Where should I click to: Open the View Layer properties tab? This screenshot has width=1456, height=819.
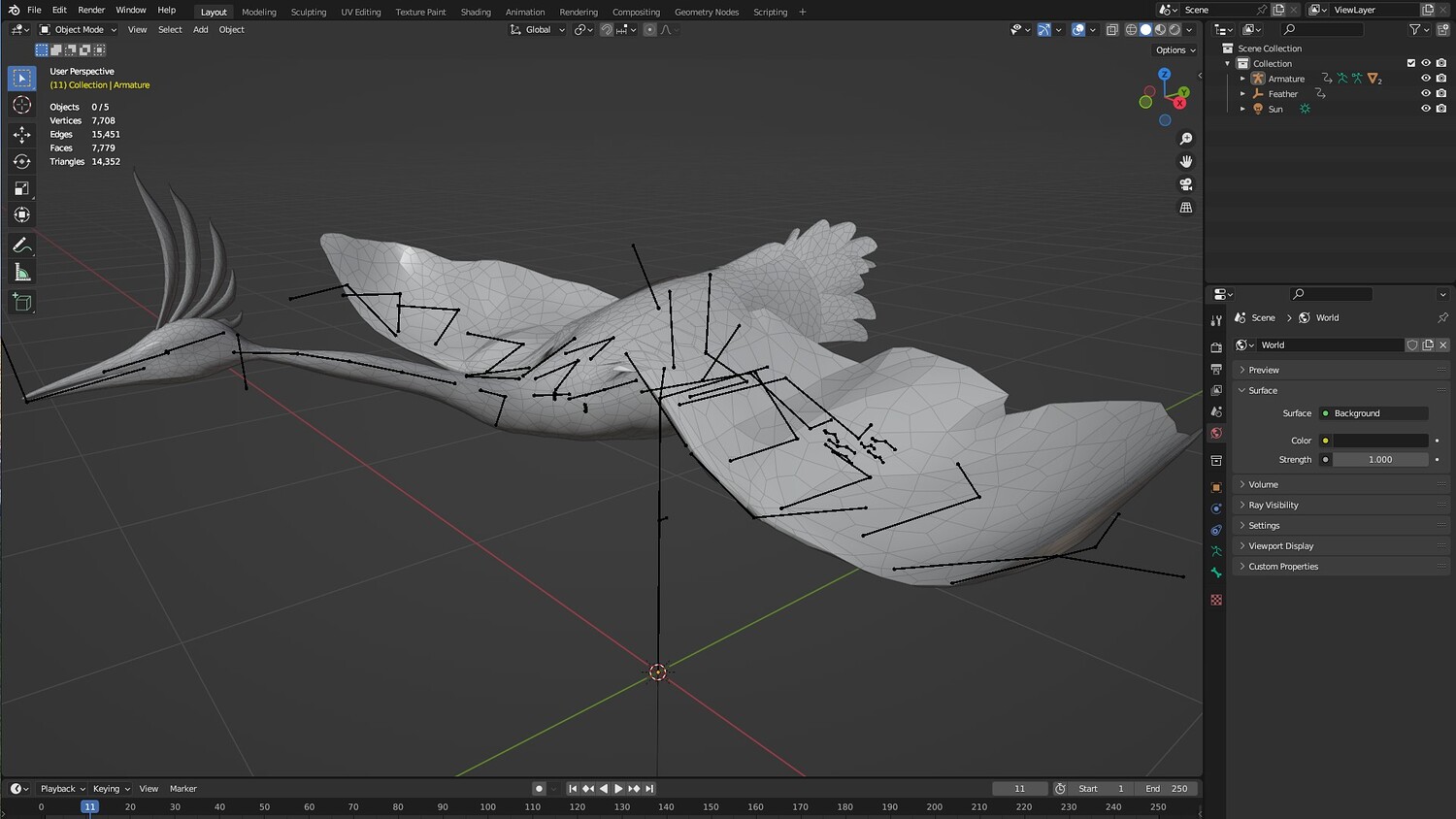[x=1216, y=390]
